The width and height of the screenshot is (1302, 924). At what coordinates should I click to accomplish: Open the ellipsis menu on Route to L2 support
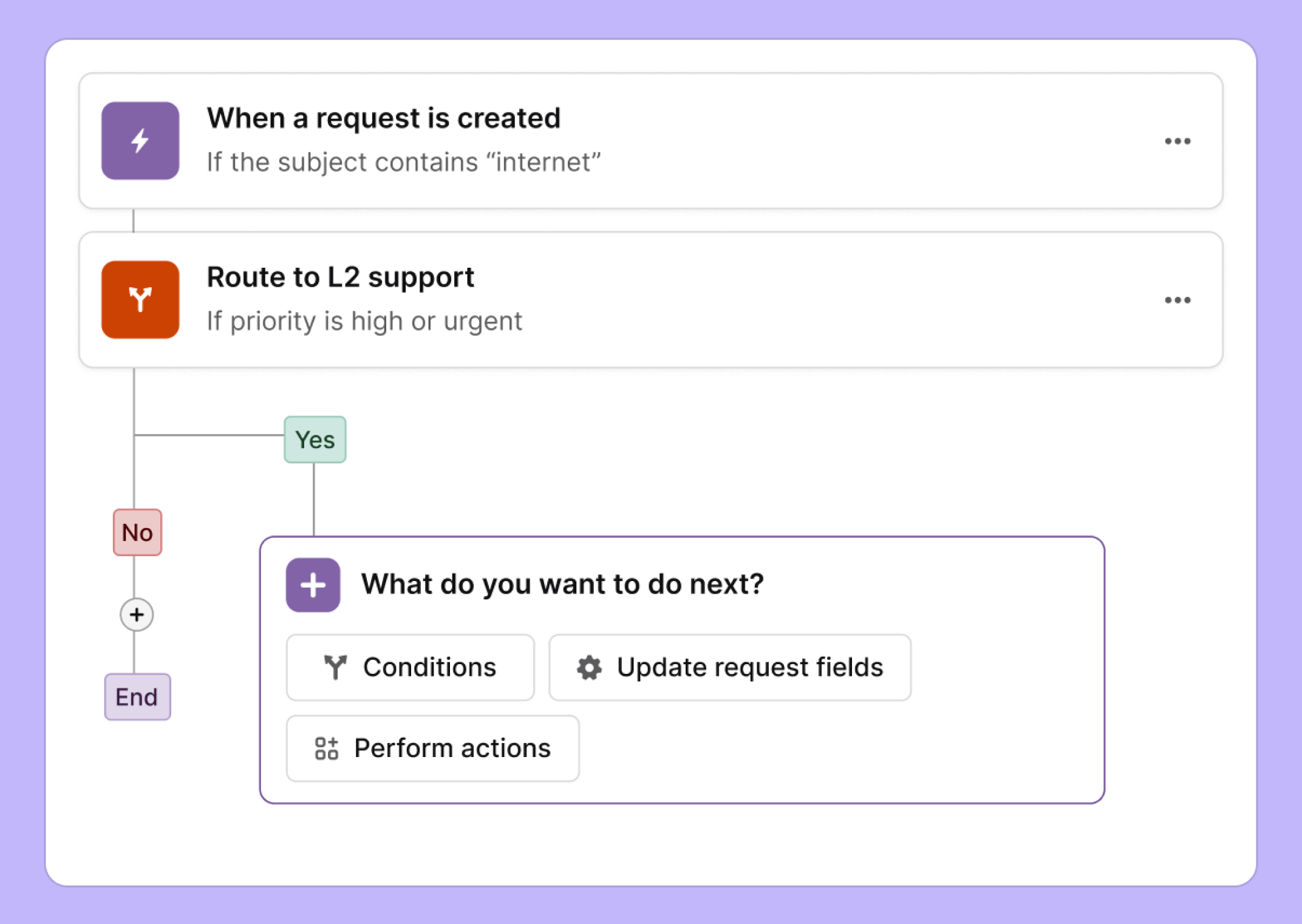tap(1178, 299)
